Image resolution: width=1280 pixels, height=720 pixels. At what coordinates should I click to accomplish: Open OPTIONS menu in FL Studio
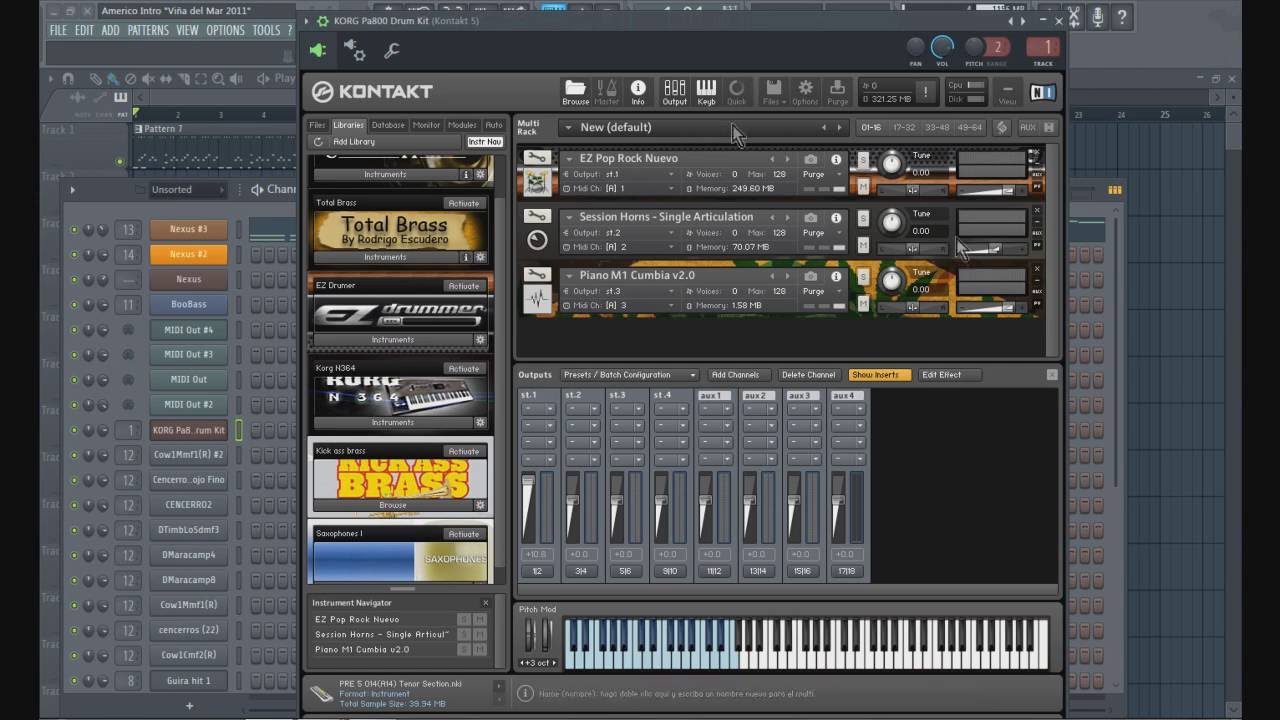225,30
